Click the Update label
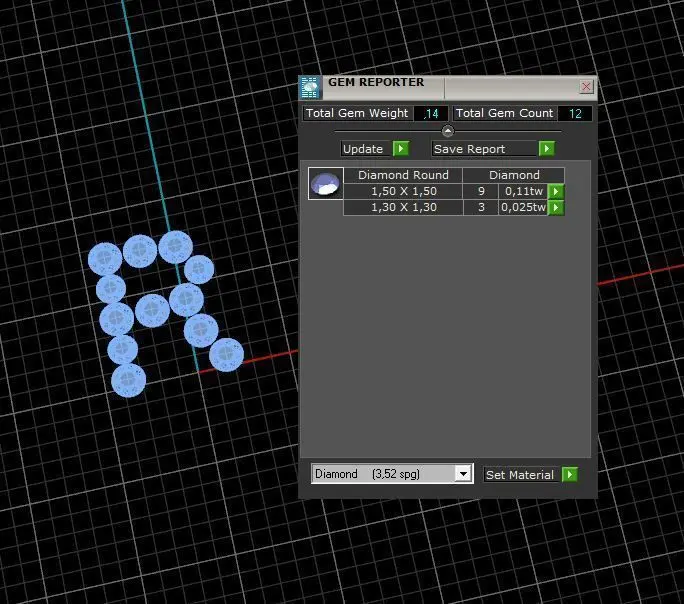The image size is (684, 604). (363, 149)
